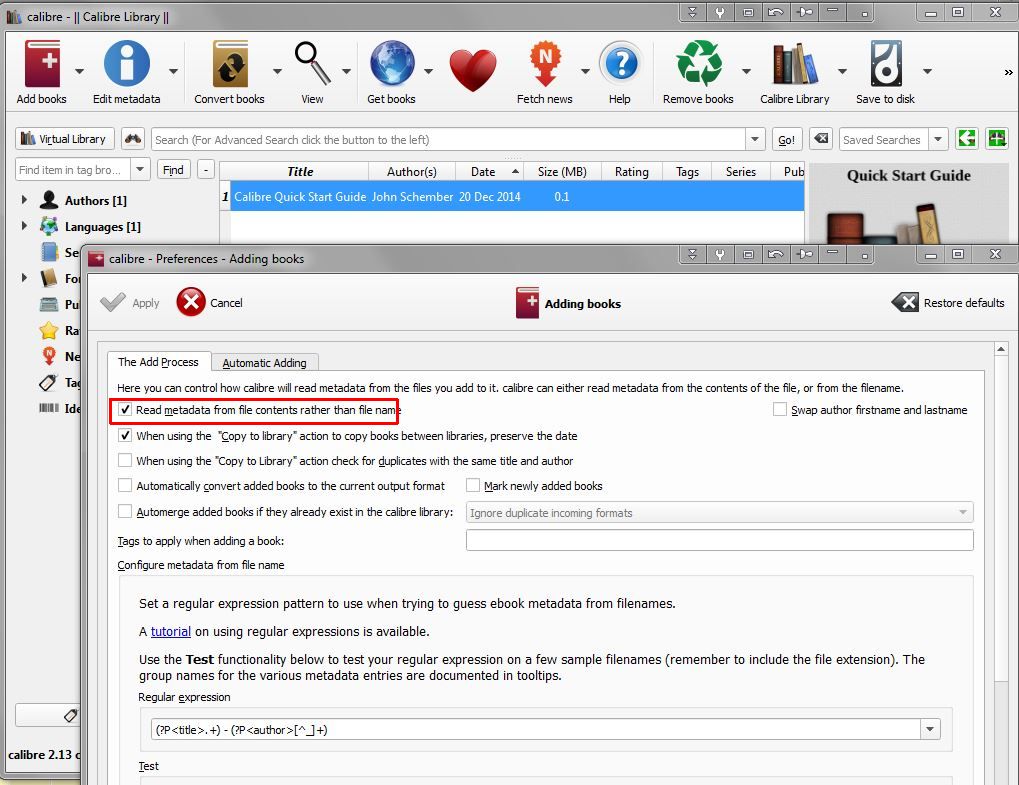Click the Add books toolbar icon

[42, 64]
